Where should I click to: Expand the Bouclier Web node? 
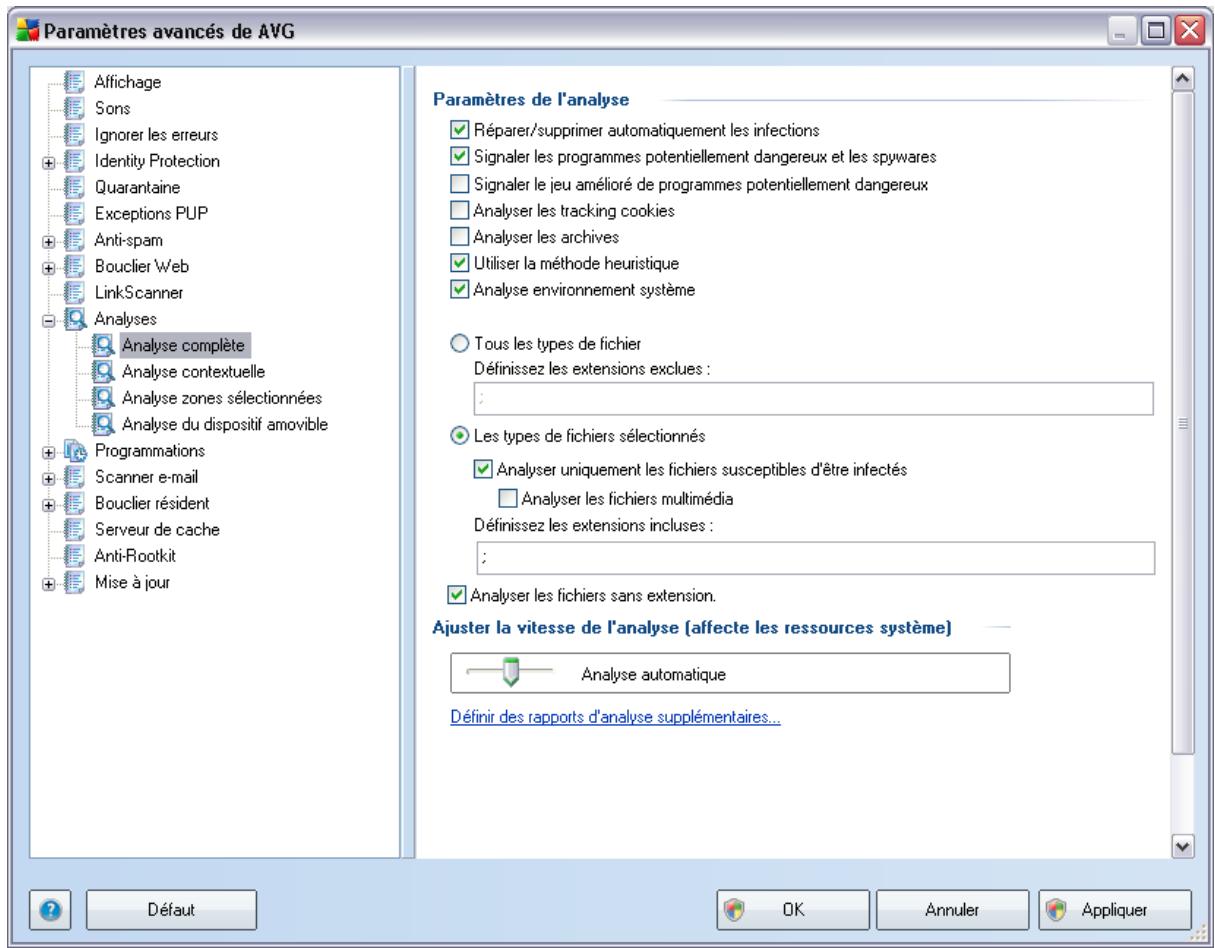49,266
